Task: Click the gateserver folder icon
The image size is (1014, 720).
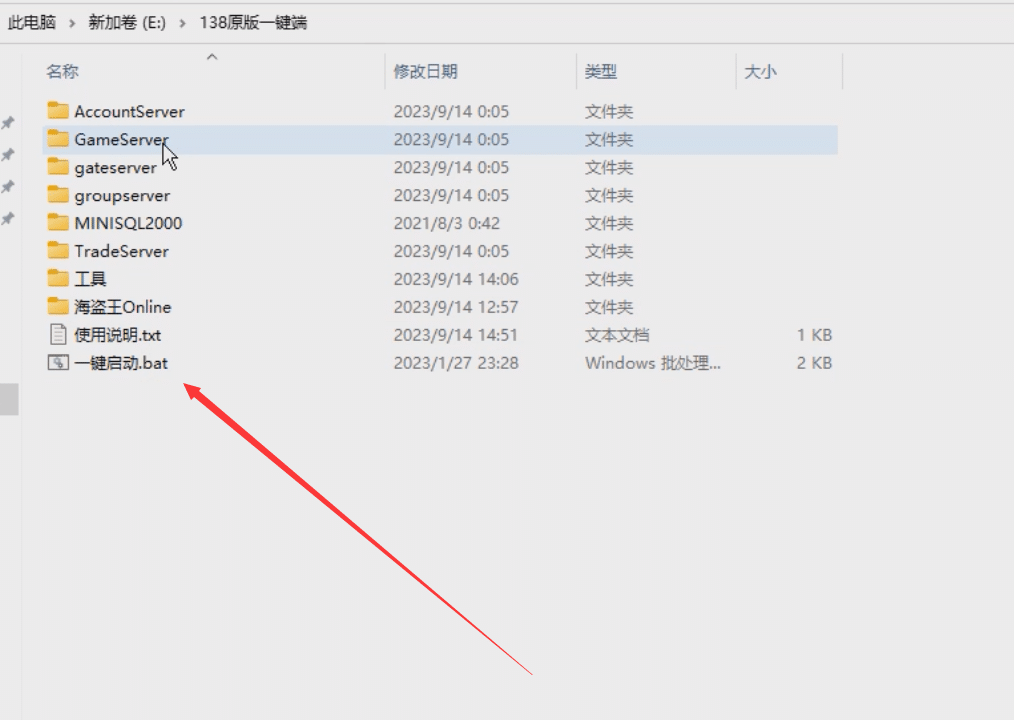Action: 58,167
